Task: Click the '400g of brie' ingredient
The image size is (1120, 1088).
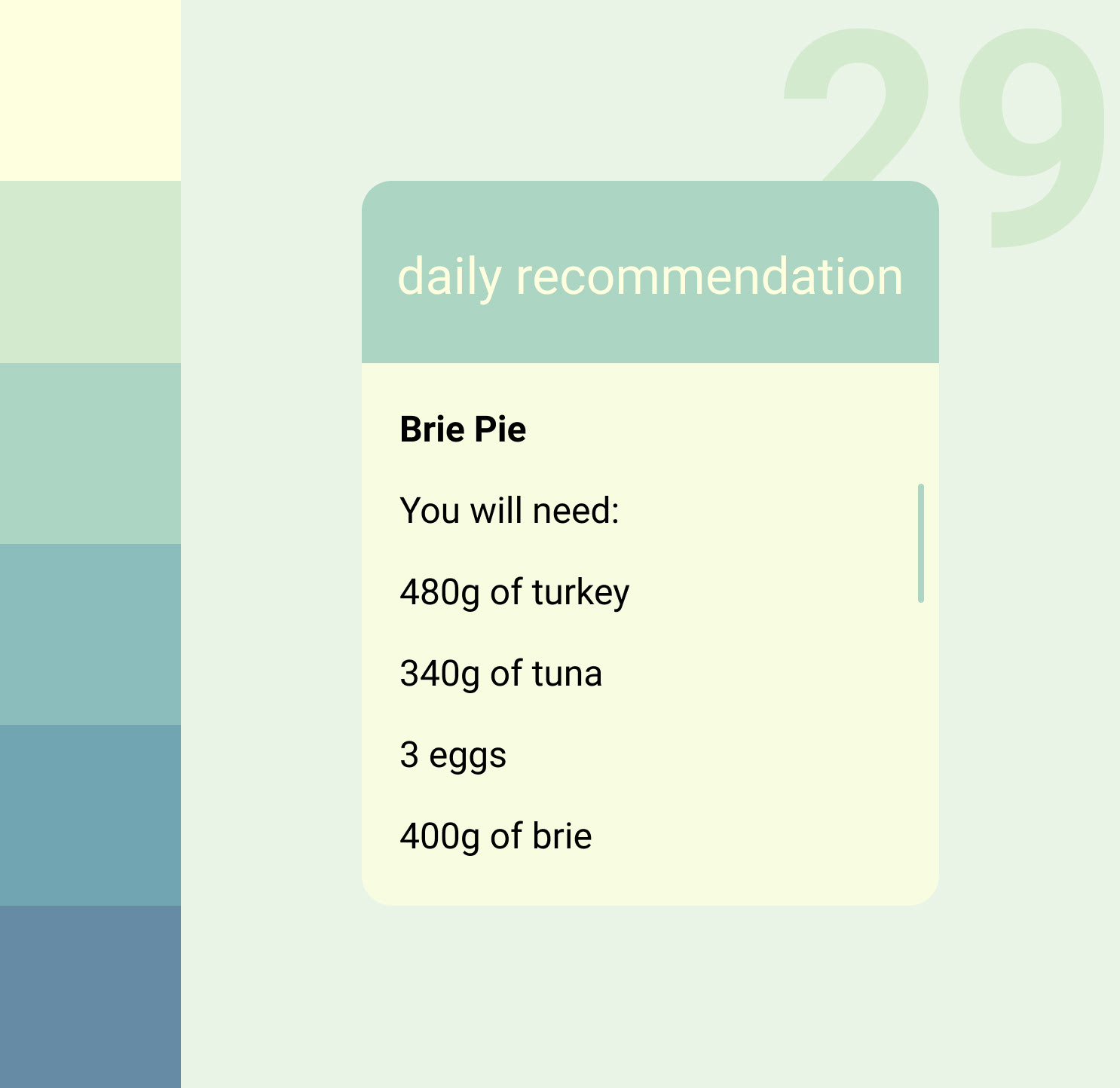Action: click(496, 836)
